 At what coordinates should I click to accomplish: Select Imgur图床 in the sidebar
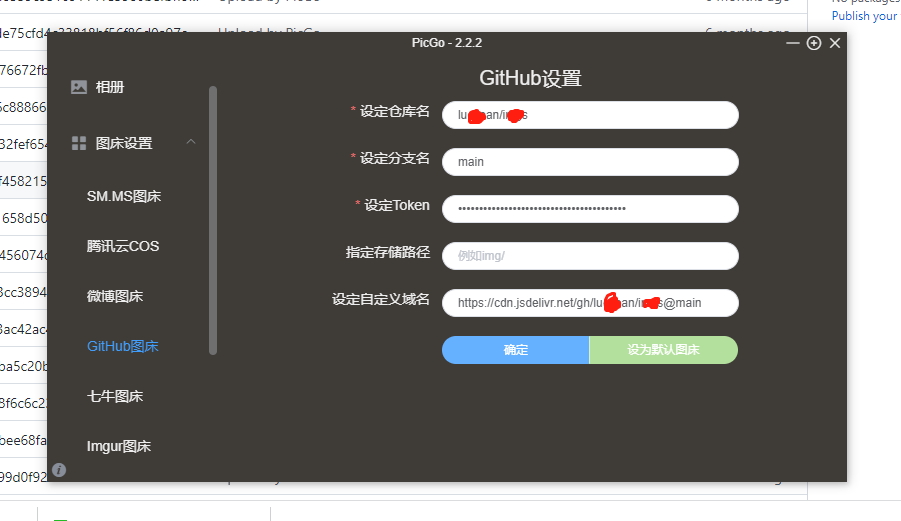(118, 446)
